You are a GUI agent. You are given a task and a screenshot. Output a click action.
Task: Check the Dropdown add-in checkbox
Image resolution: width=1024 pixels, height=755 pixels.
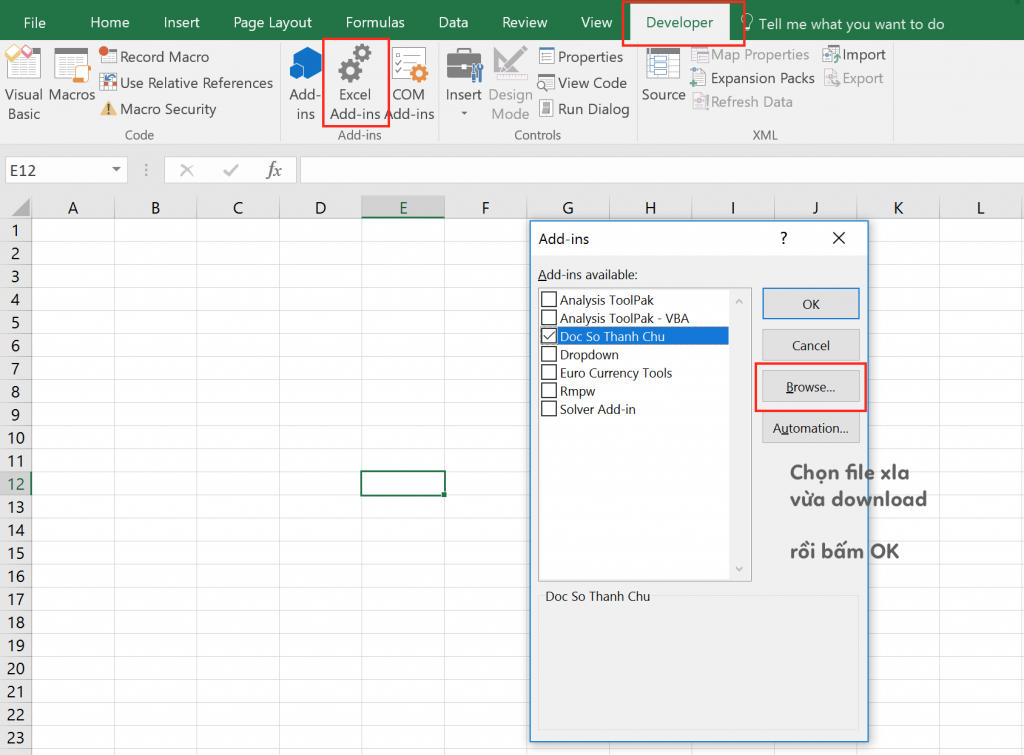[549, 355]
